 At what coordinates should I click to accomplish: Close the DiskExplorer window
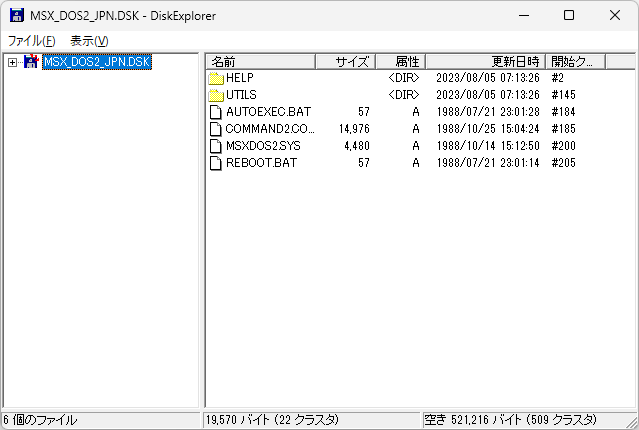point(615,15)
